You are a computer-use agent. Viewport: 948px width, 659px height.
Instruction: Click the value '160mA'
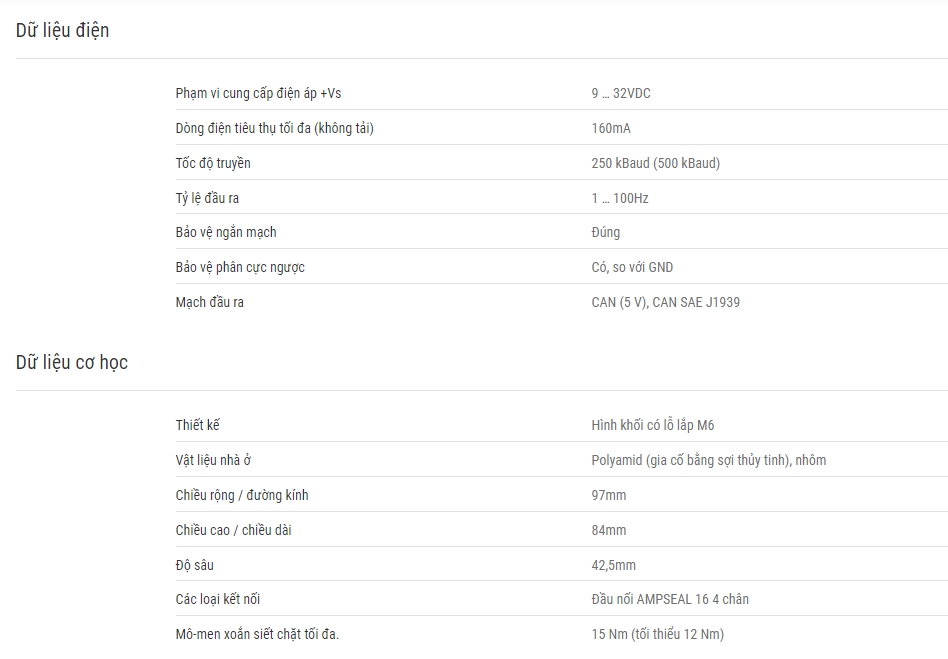tap(611, 128)
